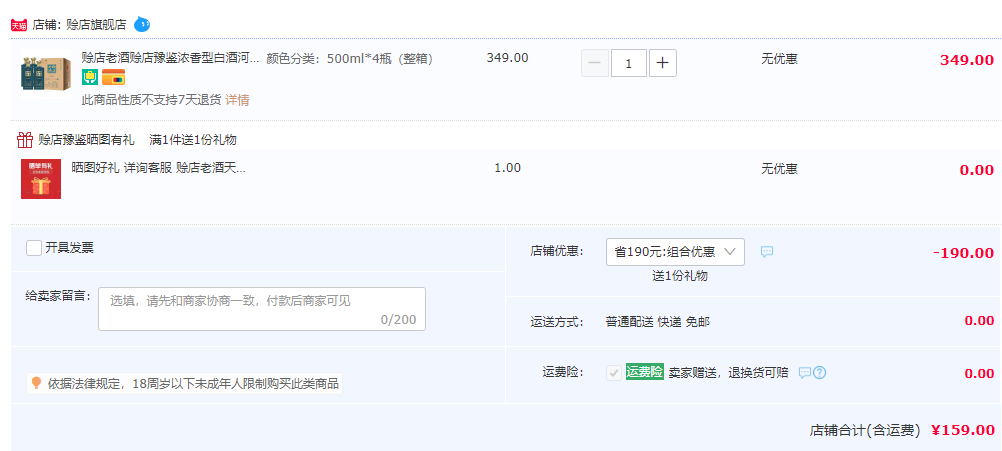Click the orange lightbulb legal notice icon
Image resolution: width=1002 pixels, height=451 pixels.
point(36,383)
